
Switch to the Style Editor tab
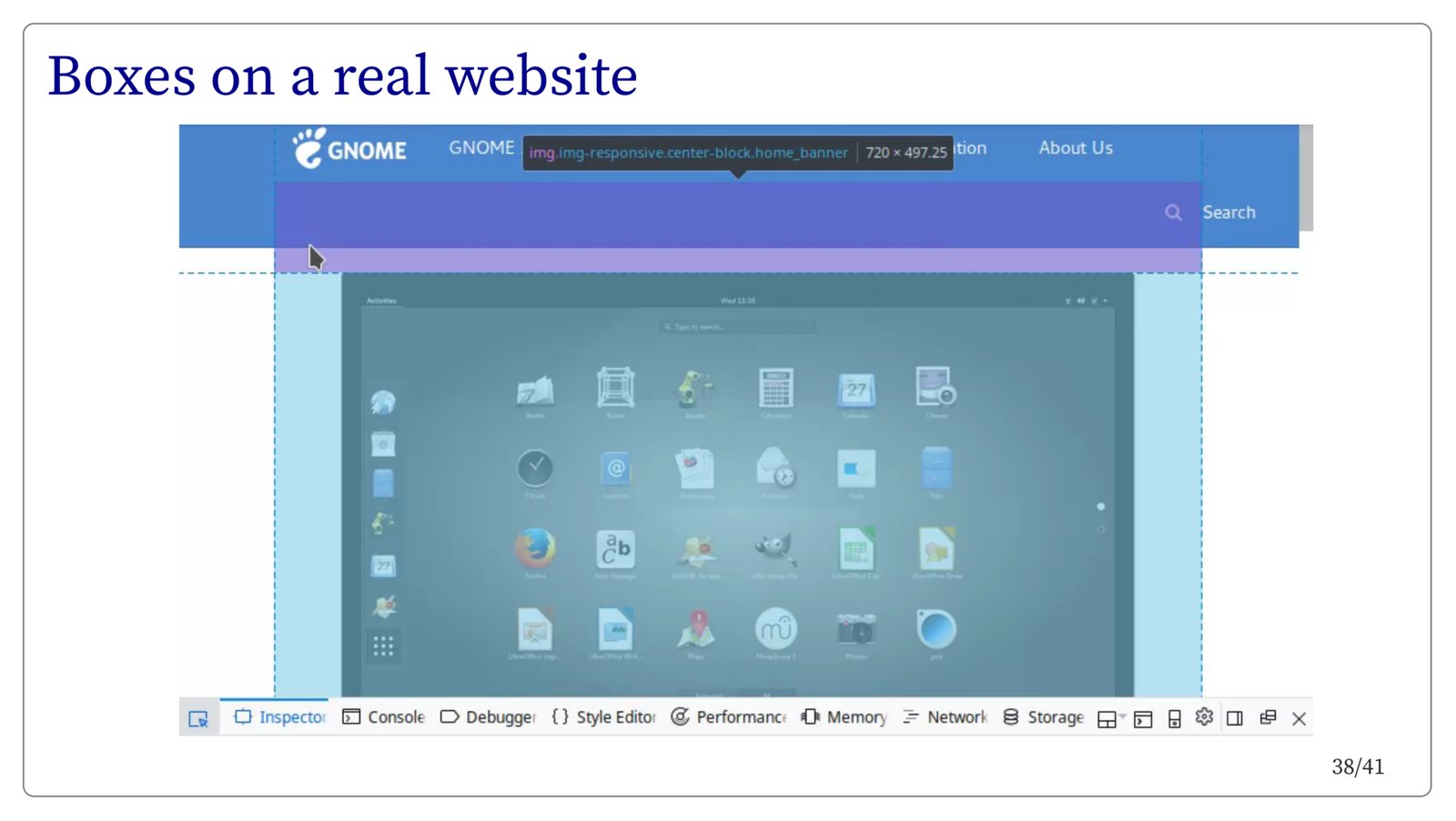[604, 717]
